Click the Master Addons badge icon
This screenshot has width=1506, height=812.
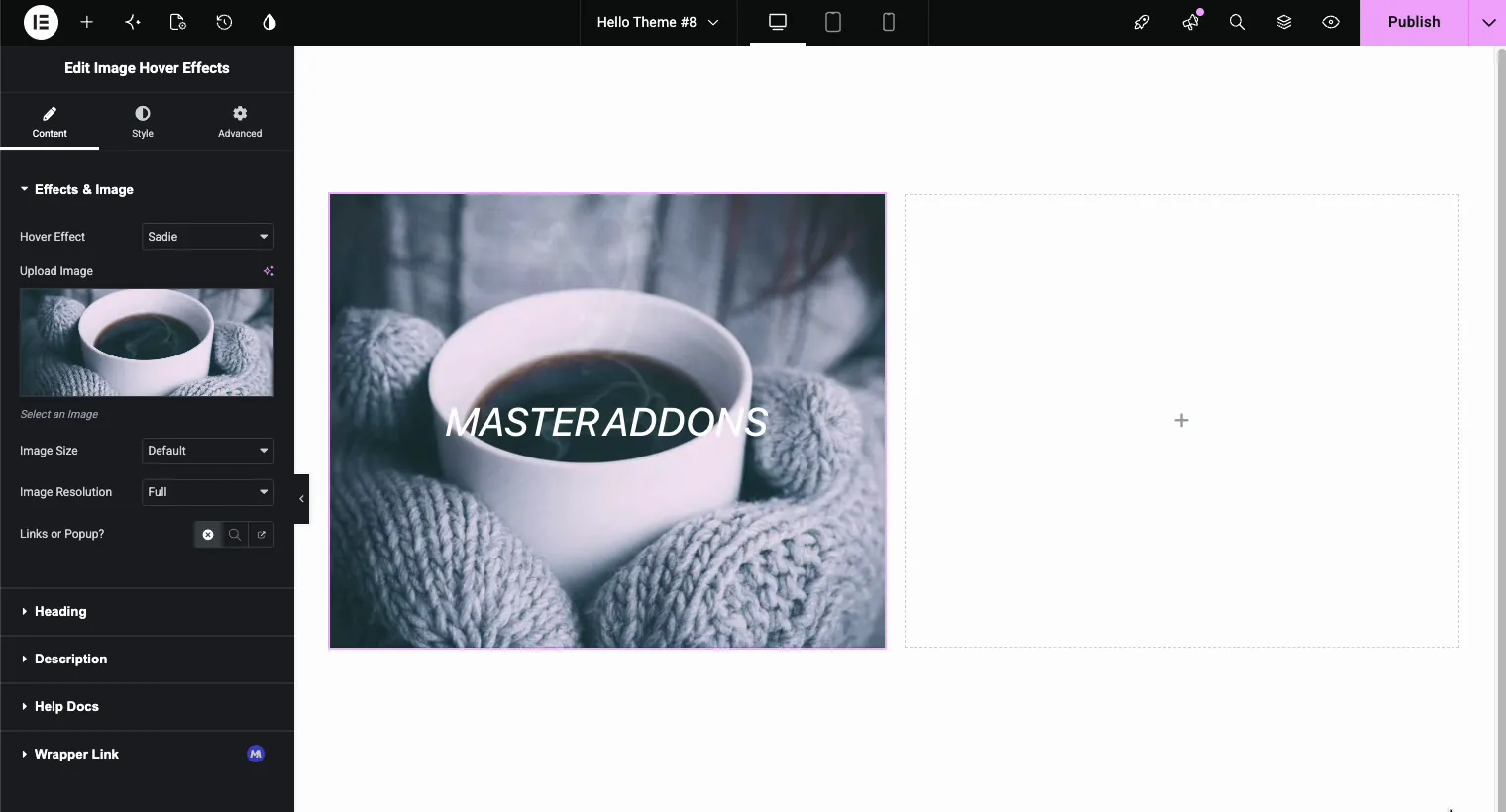[x=256, y=754]
